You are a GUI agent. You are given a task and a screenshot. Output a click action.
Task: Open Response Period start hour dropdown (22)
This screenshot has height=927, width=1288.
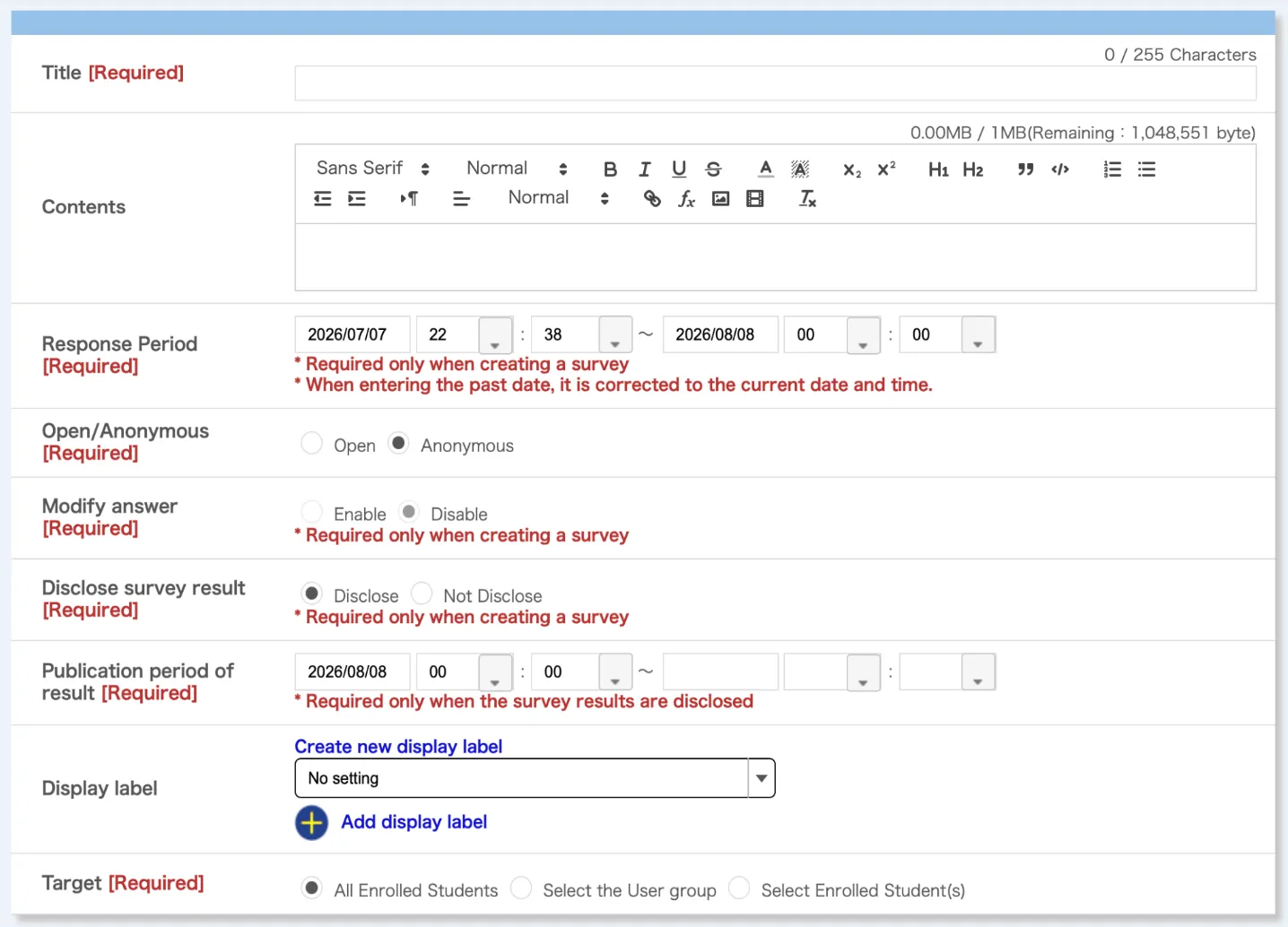(x=495, y=335)
